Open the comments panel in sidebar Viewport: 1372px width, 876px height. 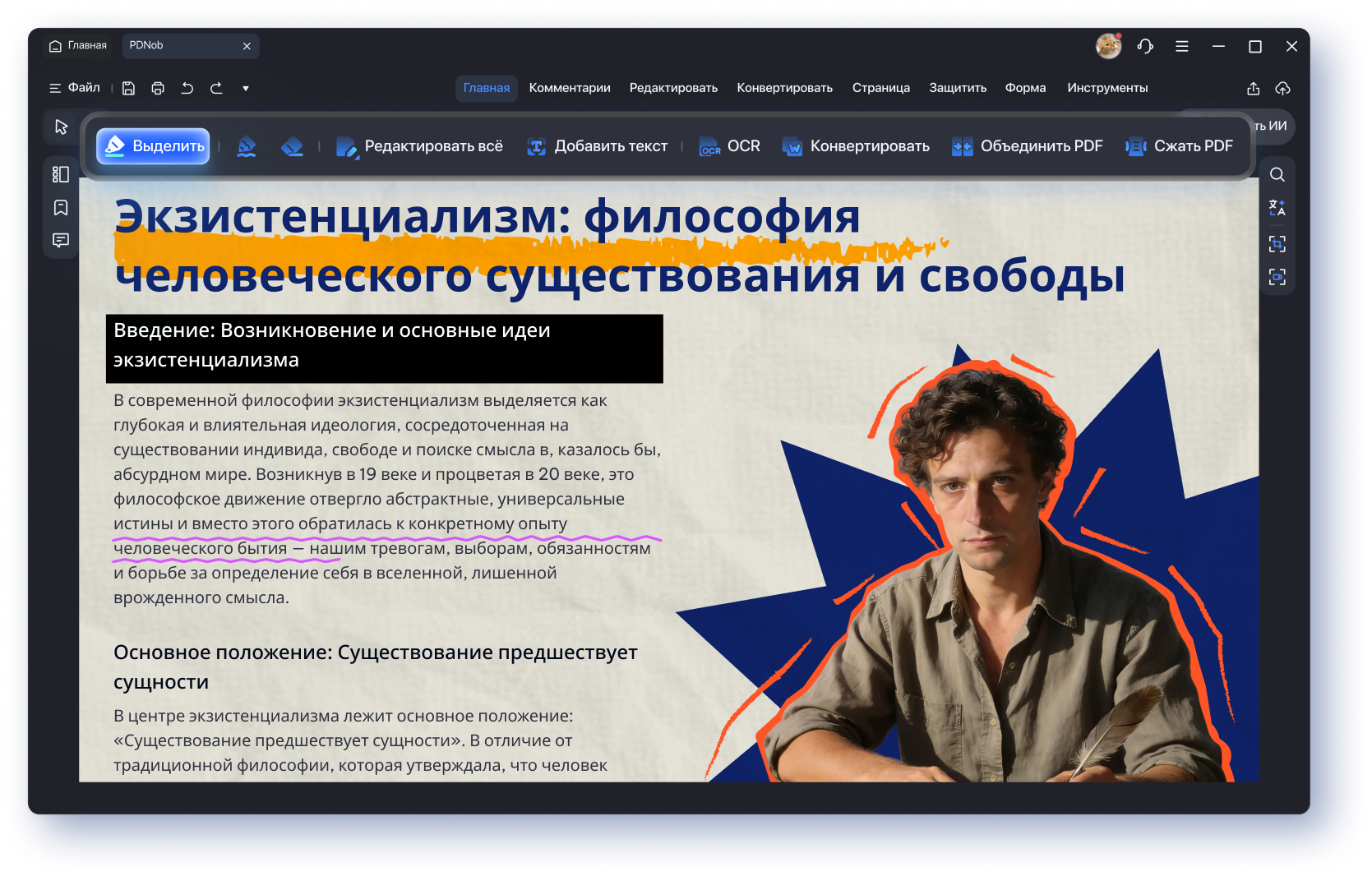61,241
